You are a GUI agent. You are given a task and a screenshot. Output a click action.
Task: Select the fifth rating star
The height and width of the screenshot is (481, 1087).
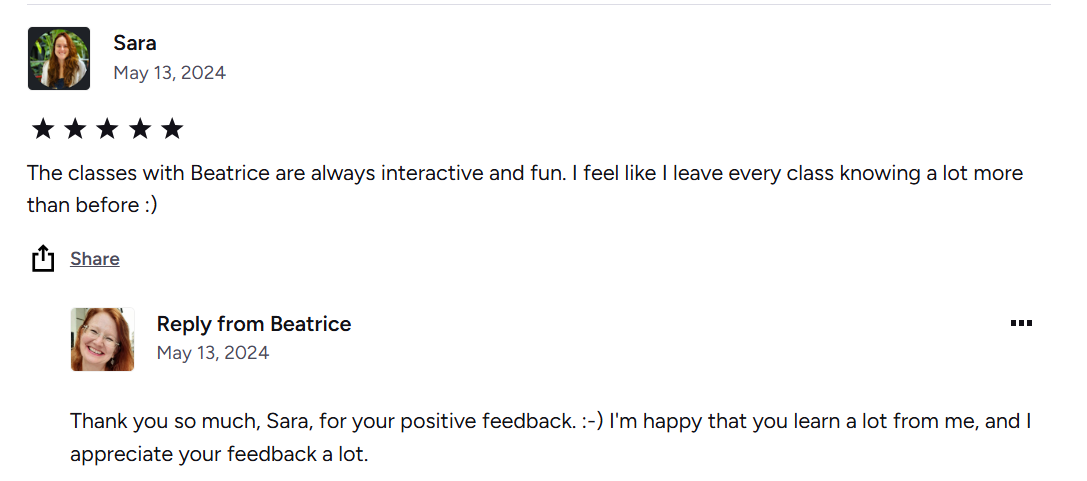coord(172,128)
